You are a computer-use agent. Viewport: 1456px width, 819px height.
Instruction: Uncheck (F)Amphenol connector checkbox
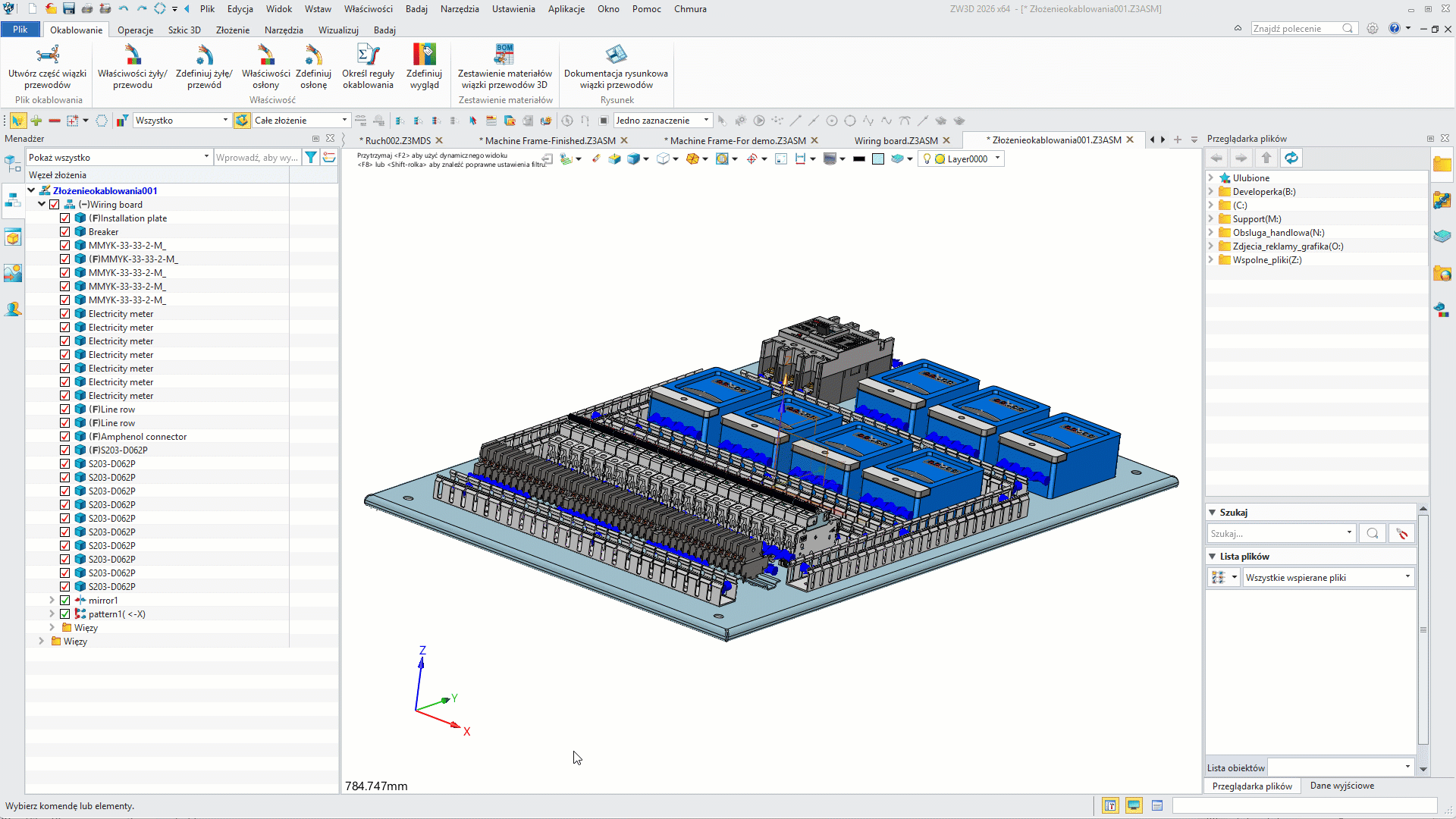[x=65, y=437]
